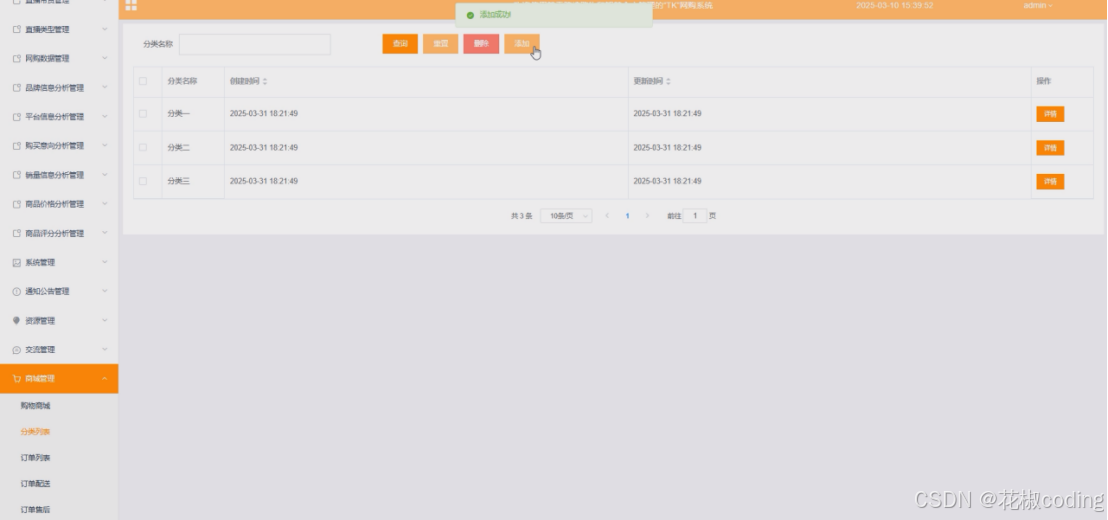Click the icon beside 直播类型管理
The image size is (1108, 520).
(17, 30)
